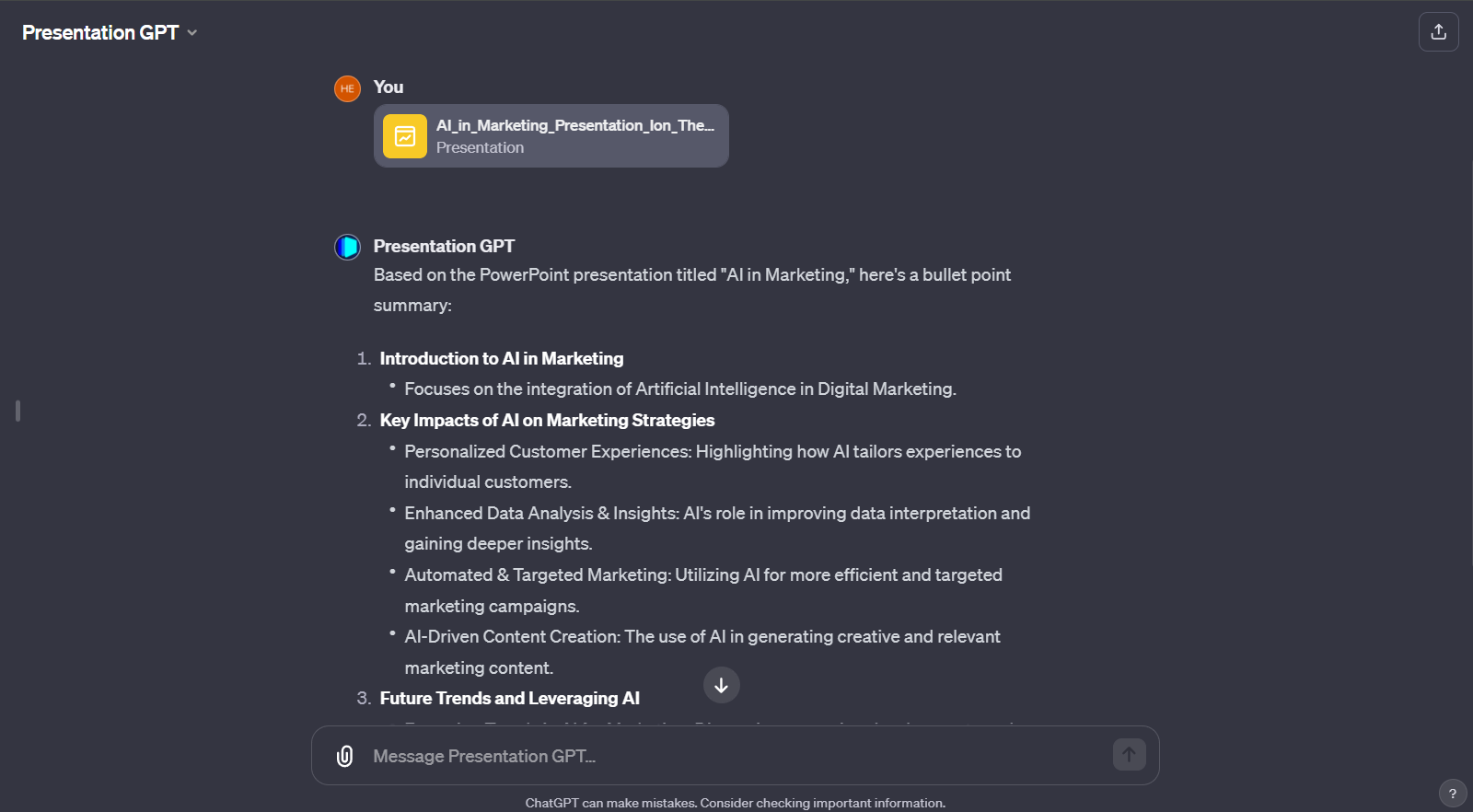Click the presentation file thumbnail icon

coord(405,136)
